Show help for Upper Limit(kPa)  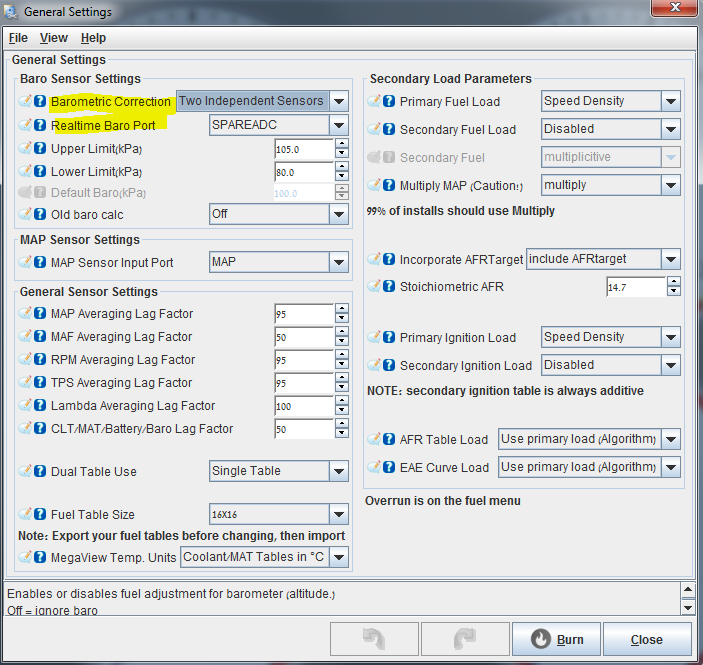click(40, 148)
